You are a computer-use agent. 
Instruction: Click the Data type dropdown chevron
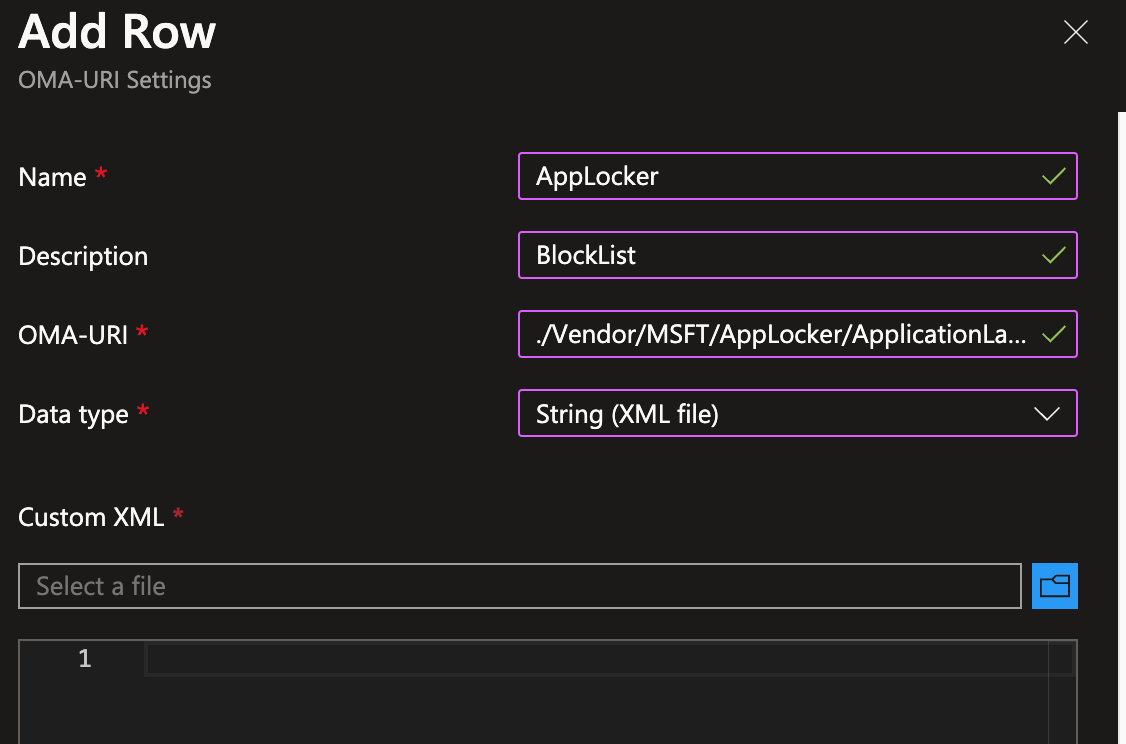pos(1046,413)
